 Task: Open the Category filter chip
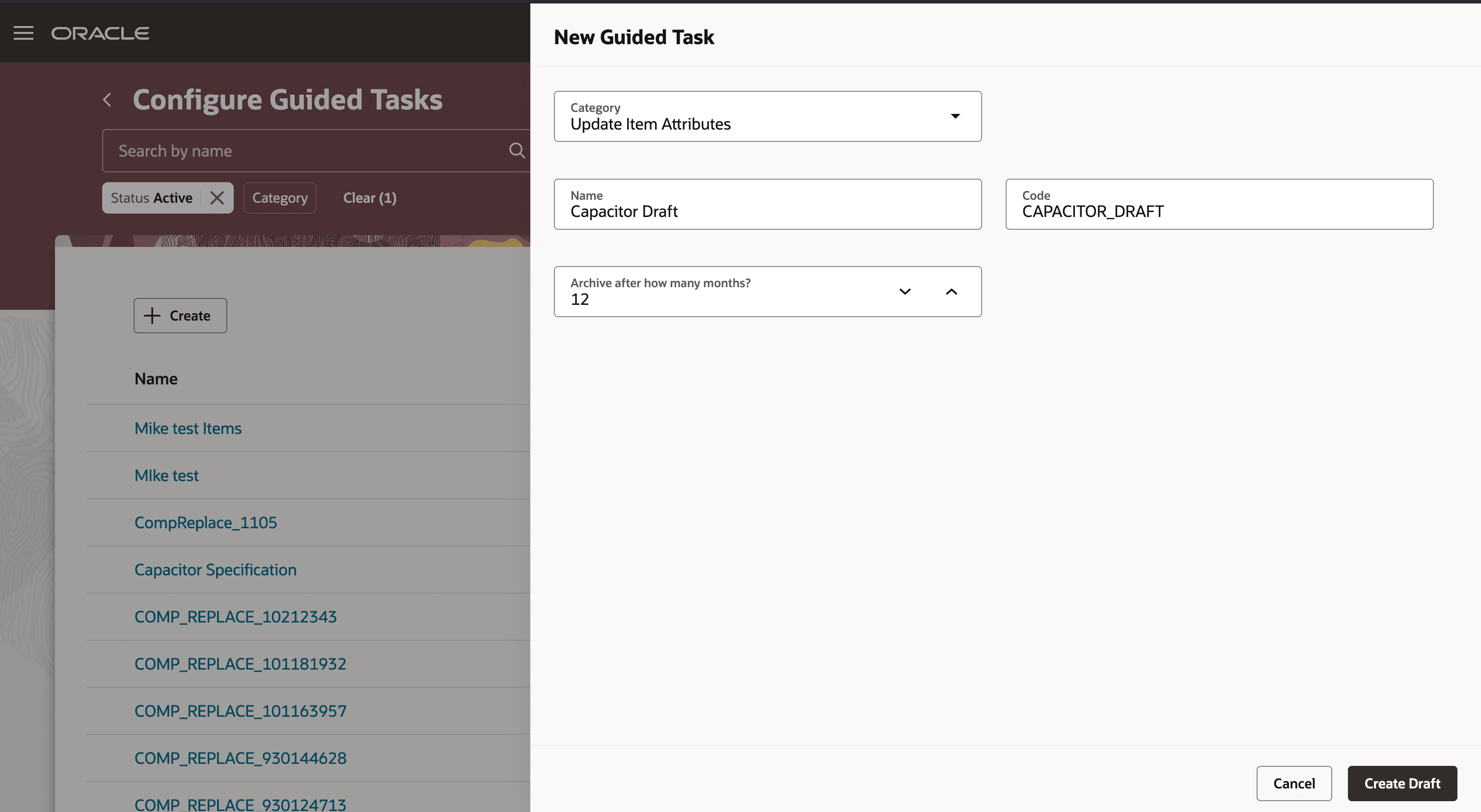(x=279, y=198)
